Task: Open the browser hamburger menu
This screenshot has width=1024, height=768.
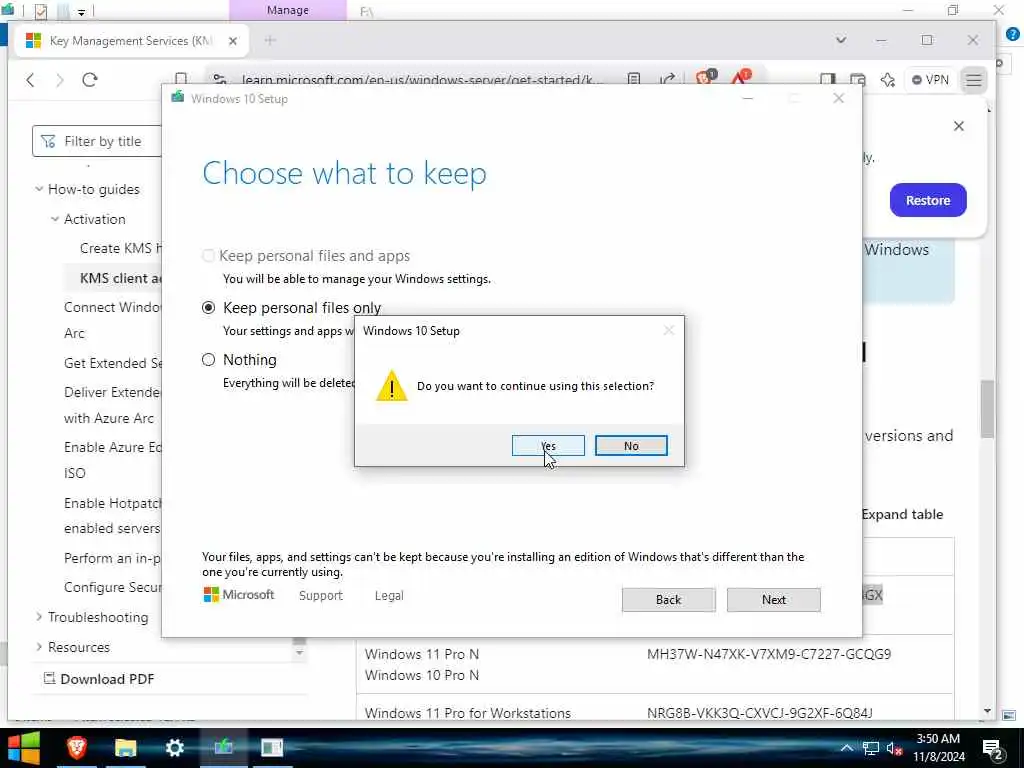Action: 973,80
